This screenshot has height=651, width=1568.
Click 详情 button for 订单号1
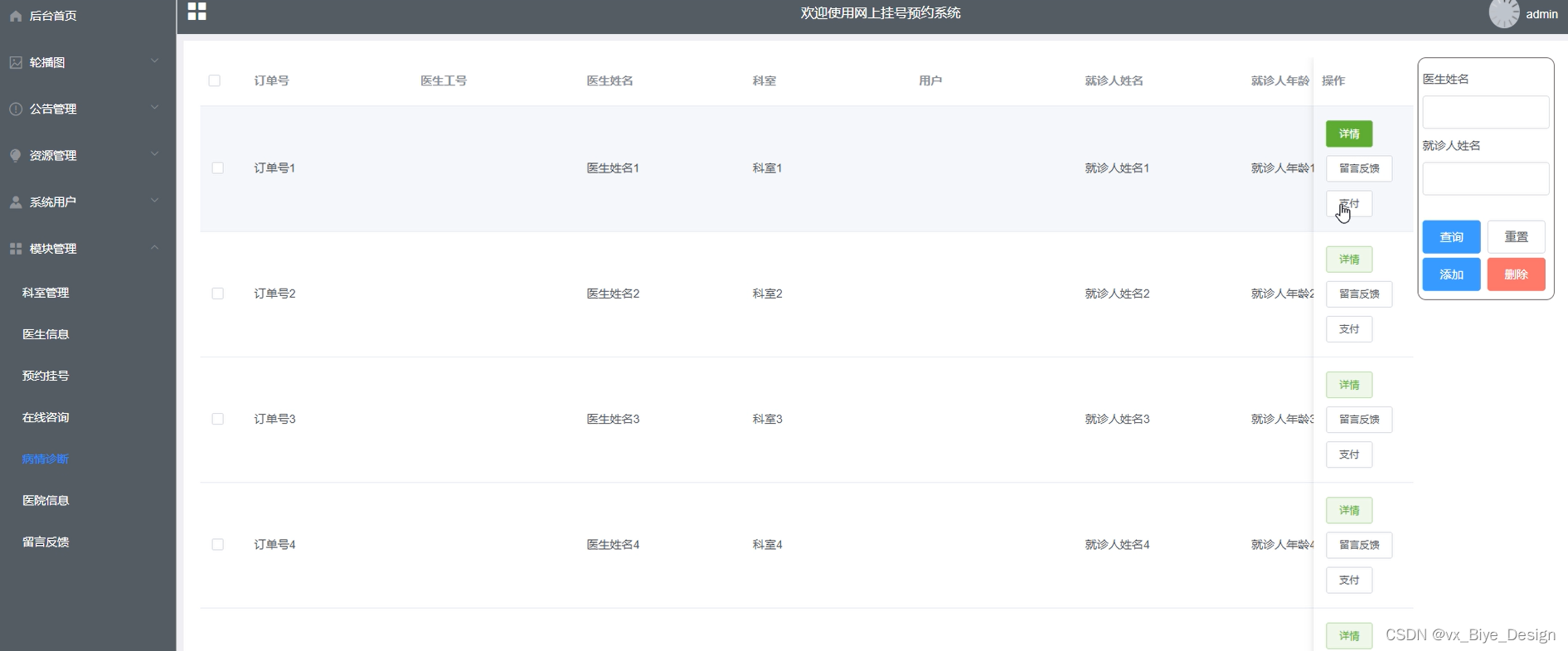pyautogui.click(x=1349, y=134)
